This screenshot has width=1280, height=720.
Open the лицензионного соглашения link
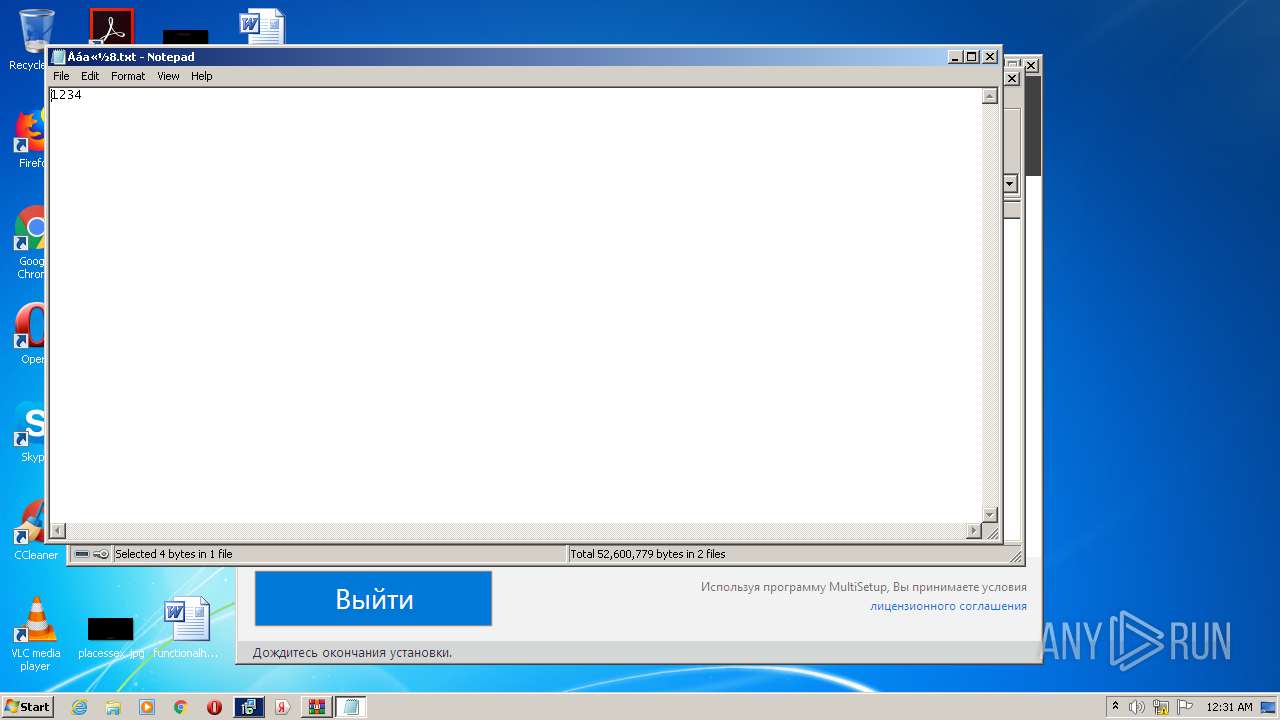pos(948,606)
